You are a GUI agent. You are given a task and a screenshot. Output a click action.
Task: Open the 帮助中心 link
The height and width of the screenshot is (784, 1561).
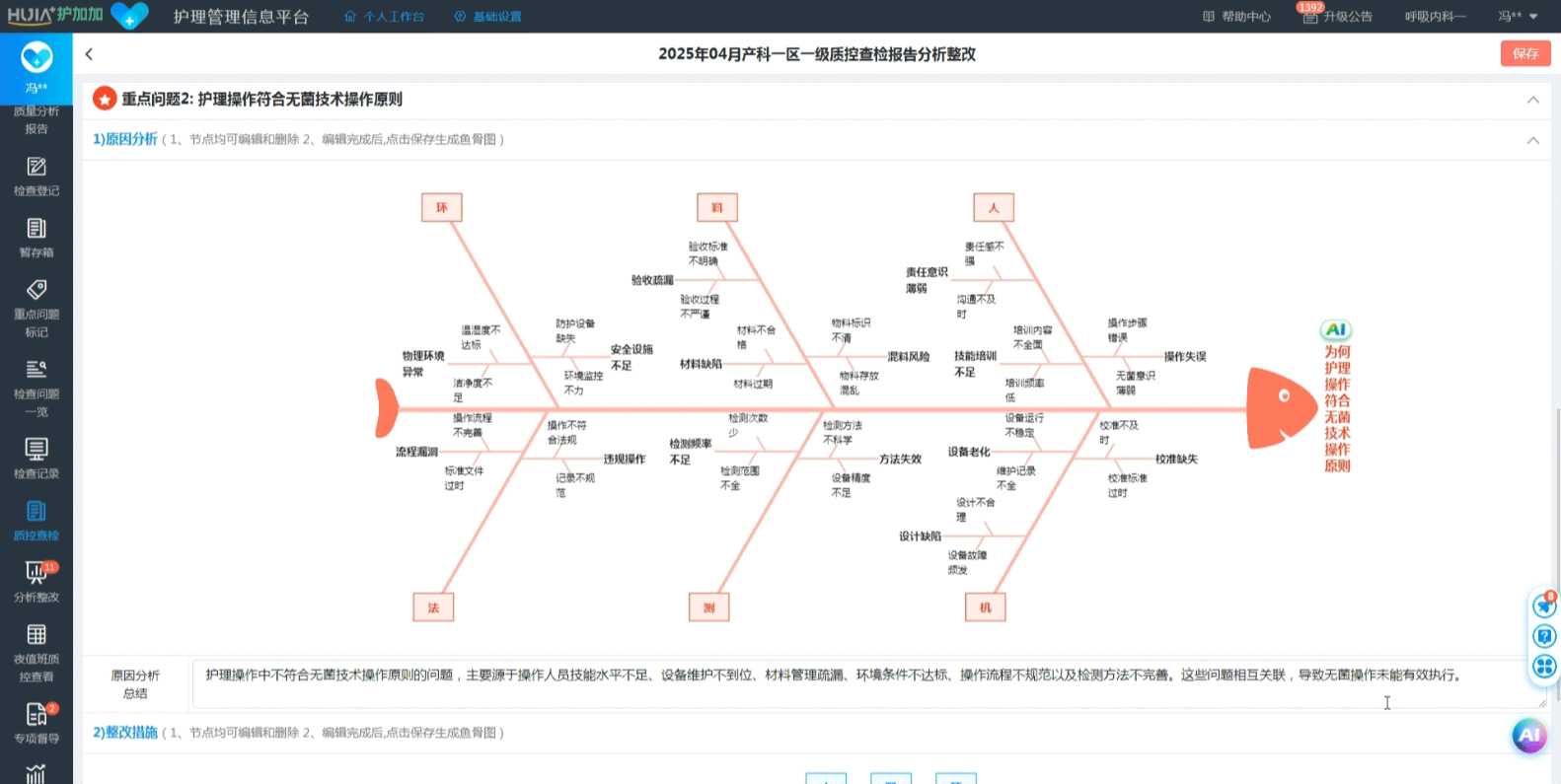tap(1237, 17)
